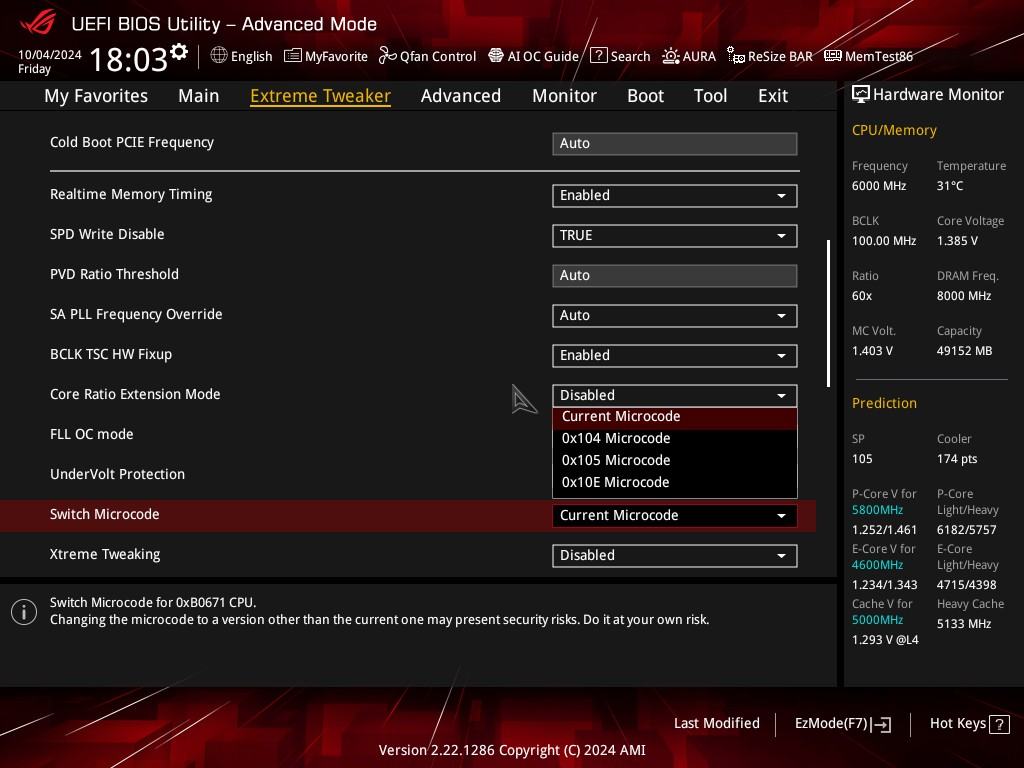
Task: Click the 8000 MHz DRAM frequency value
Action: (x=964, y=296)
